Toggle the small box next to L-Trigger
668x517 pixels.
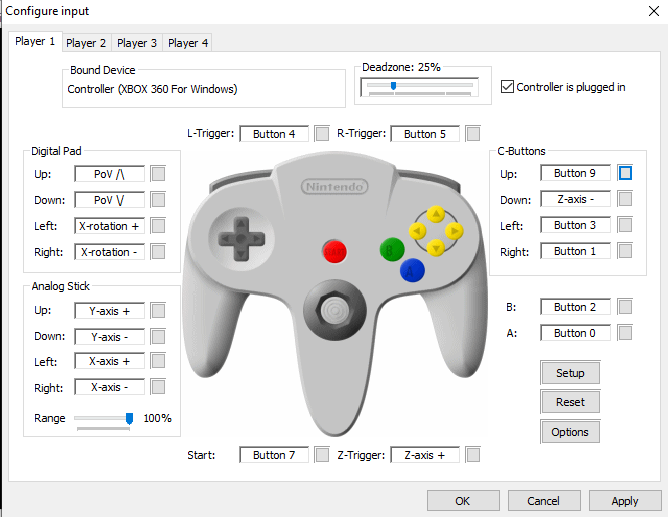tap(322, 133)
